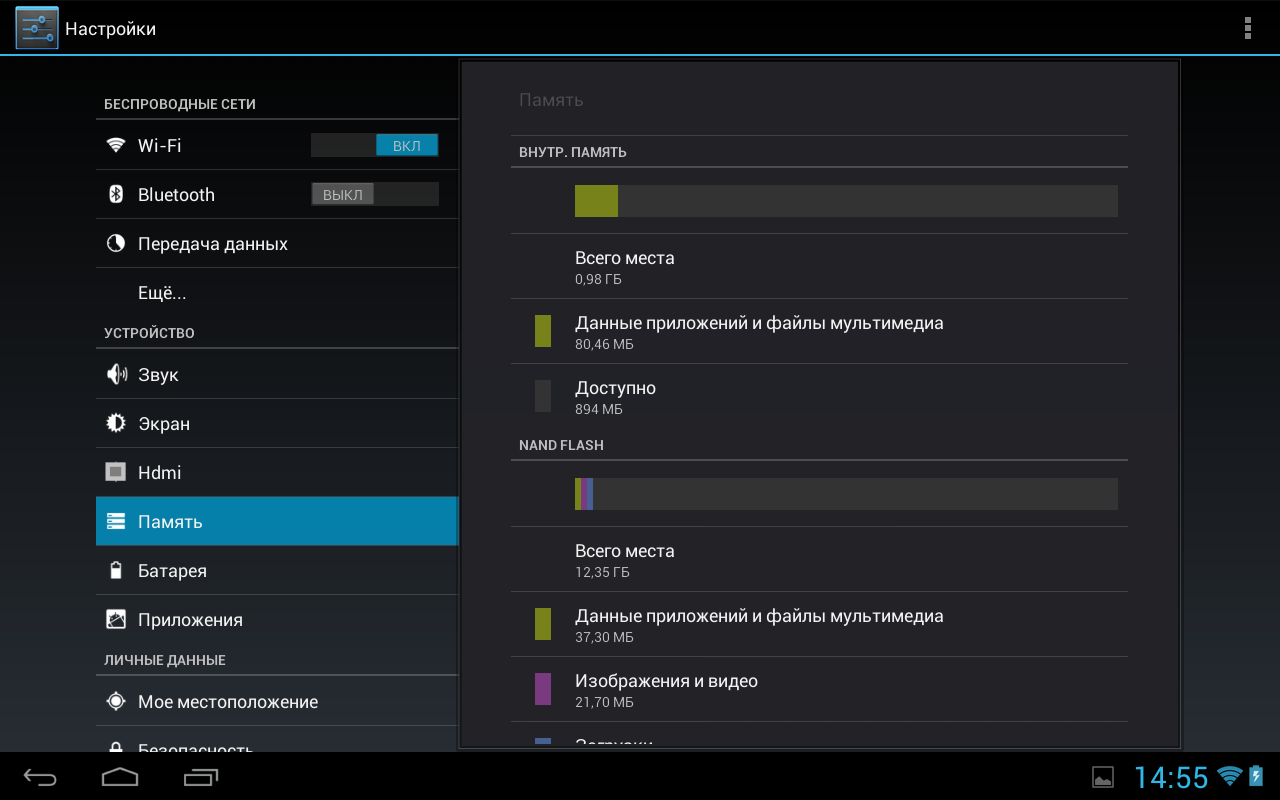The width and height of the screenshot is (1280, 800).
Task: Tap the internal Данные приложений 80,46 МБ row
Action: point(819,331)
